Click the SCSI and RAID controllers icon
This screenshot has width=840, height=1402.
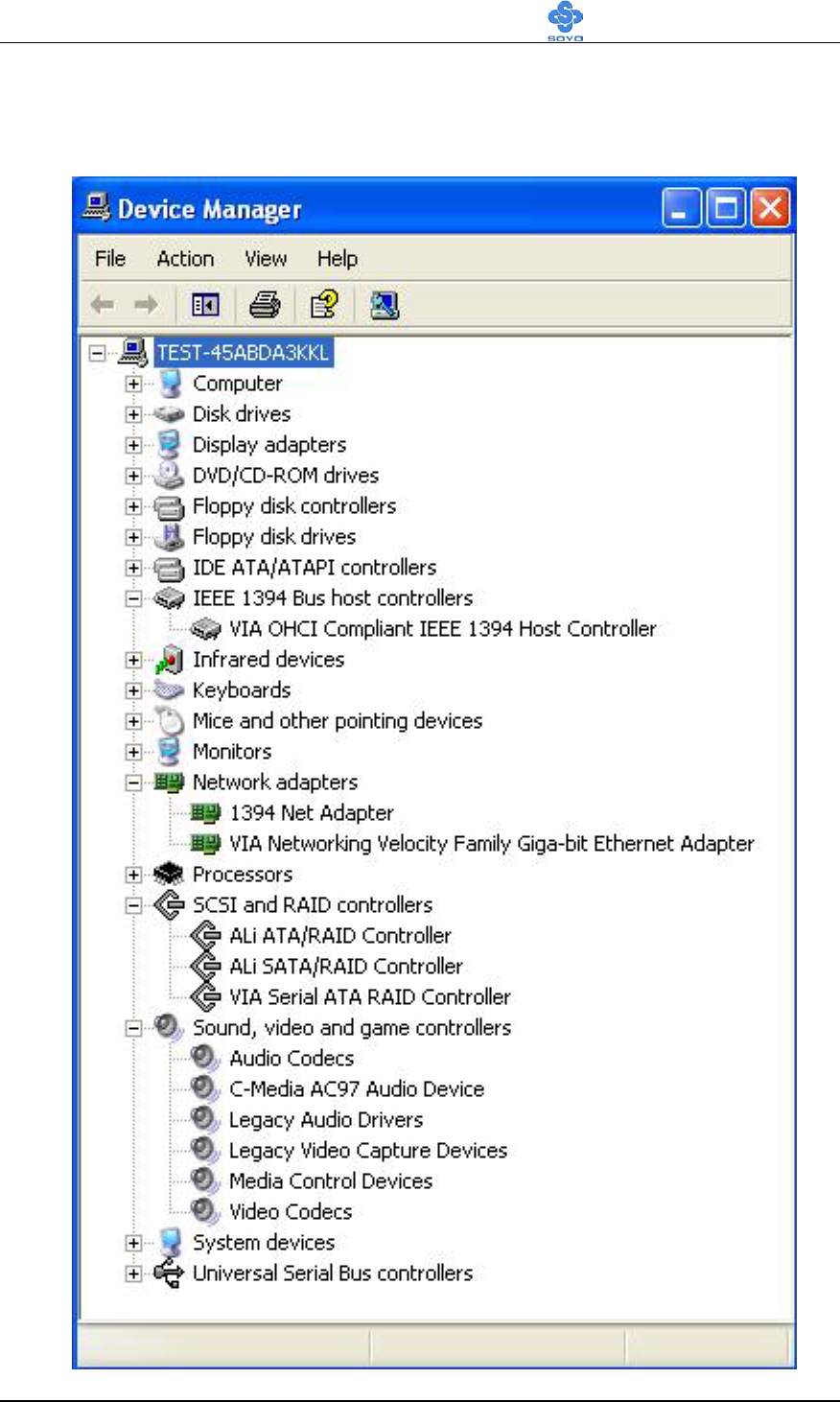coord(169,904)
